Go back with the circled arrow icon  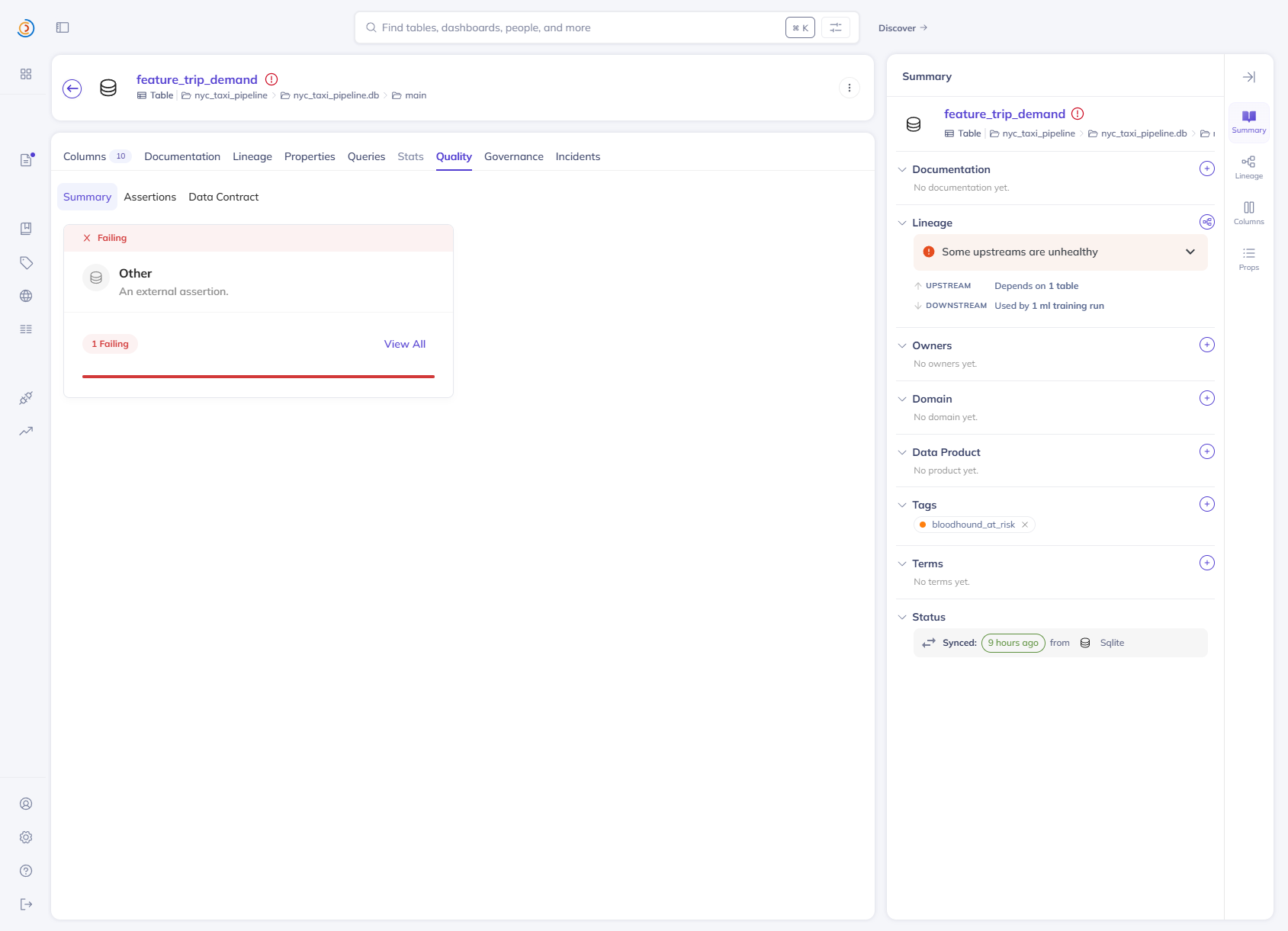click(x=72, y=88)
